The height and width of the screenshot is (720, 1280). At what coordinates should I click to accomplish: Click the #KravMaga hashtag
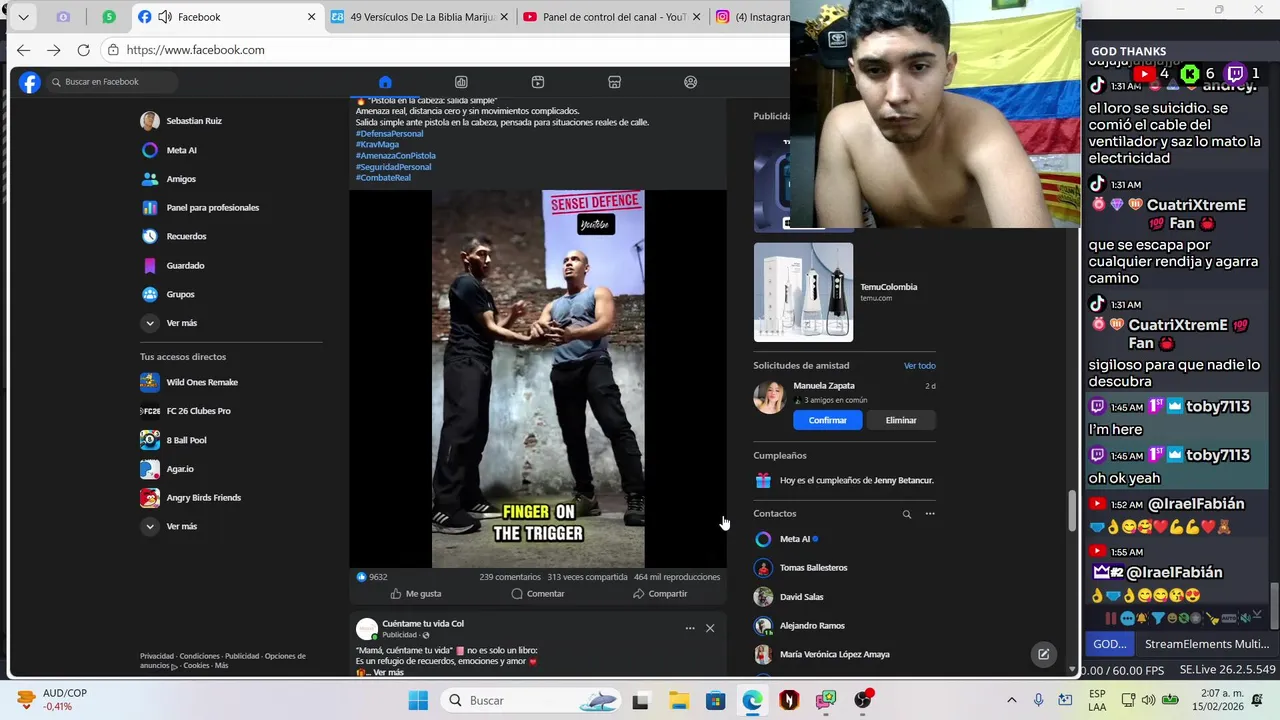click(378, 145)
